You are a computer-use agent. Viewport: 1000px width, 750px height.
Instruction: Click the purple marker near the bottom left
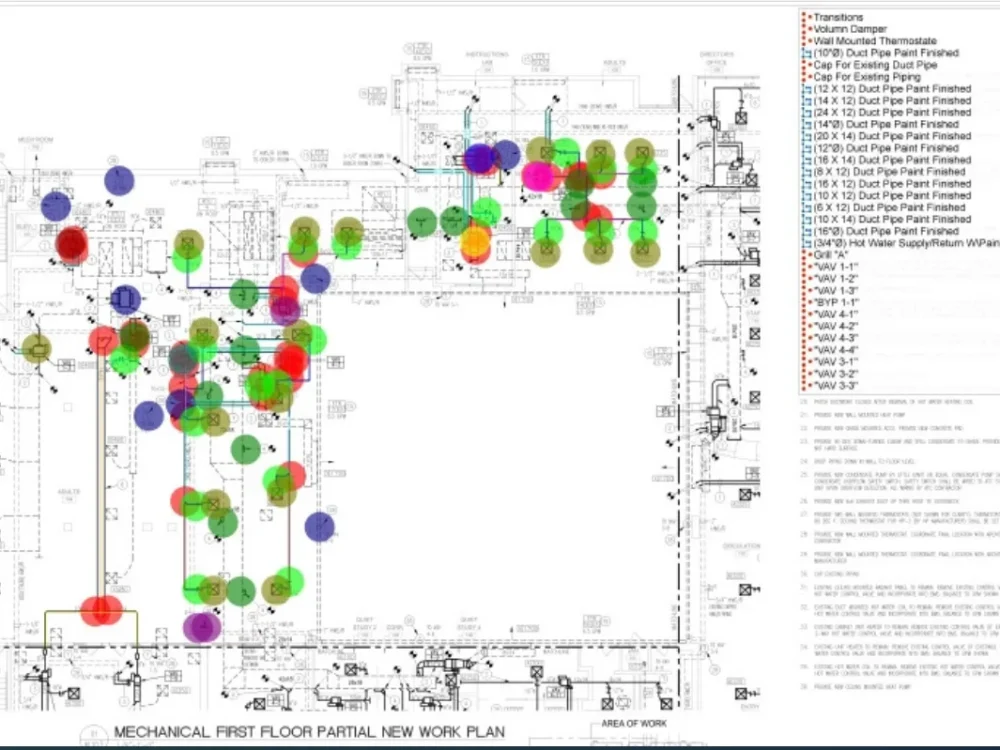click(203, 626)
